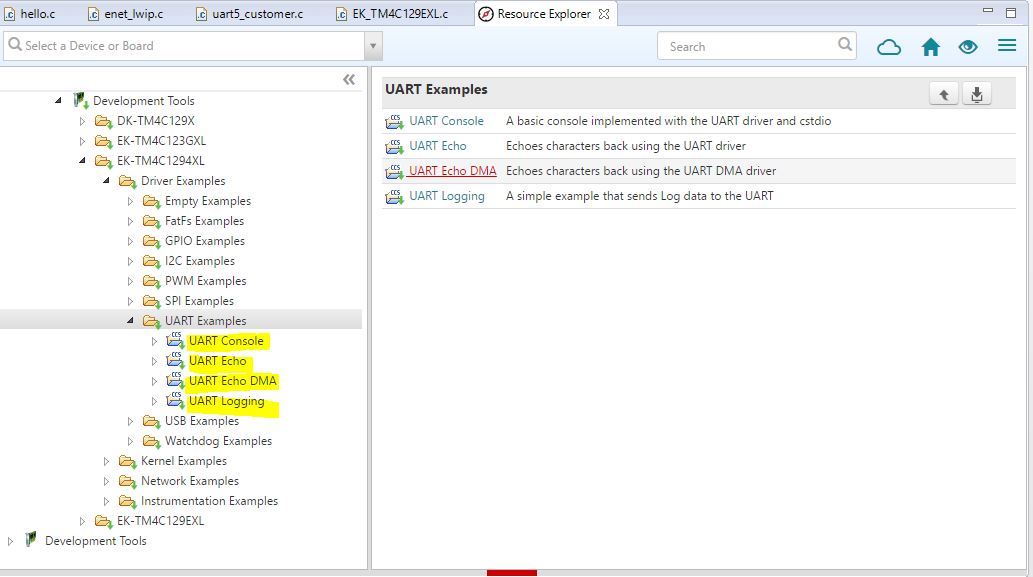This screenshot has width=1033, height=577.
Task: Click the bottom Development Tools chip icon
Action: pos(30,539)
